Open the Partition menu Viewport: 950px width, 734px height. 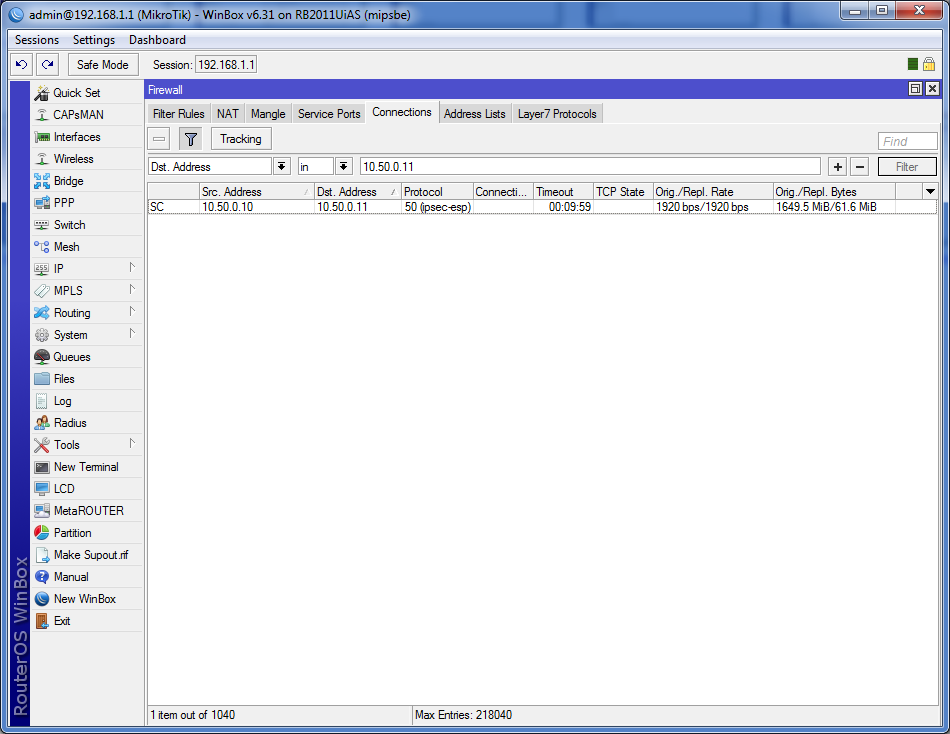[x=87, y=533]
